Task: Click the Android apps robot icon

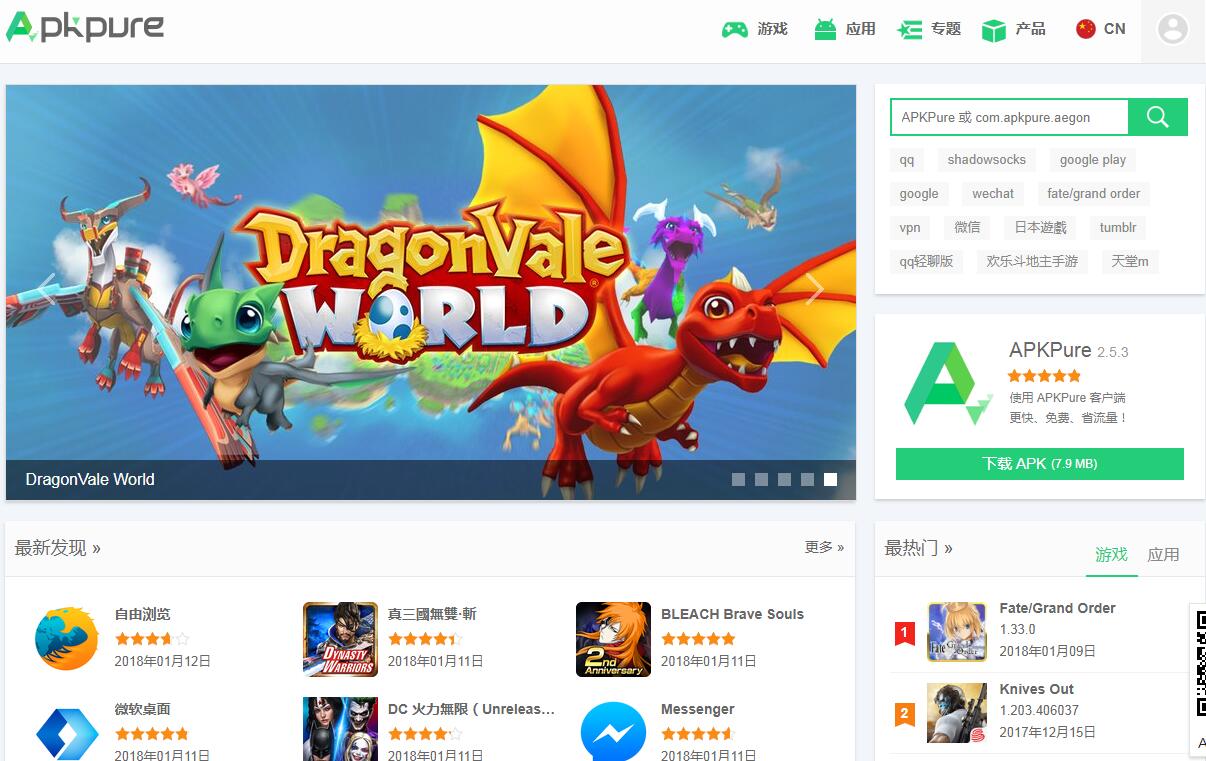Action: click(x=825, y=29)
